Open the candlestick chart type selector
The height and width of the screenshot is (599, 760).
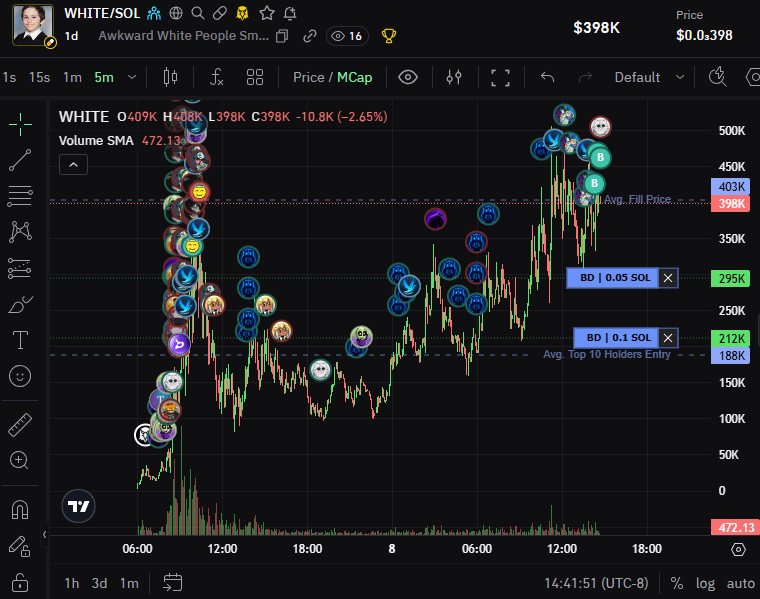pyautogui.click(x=171, y=77)
